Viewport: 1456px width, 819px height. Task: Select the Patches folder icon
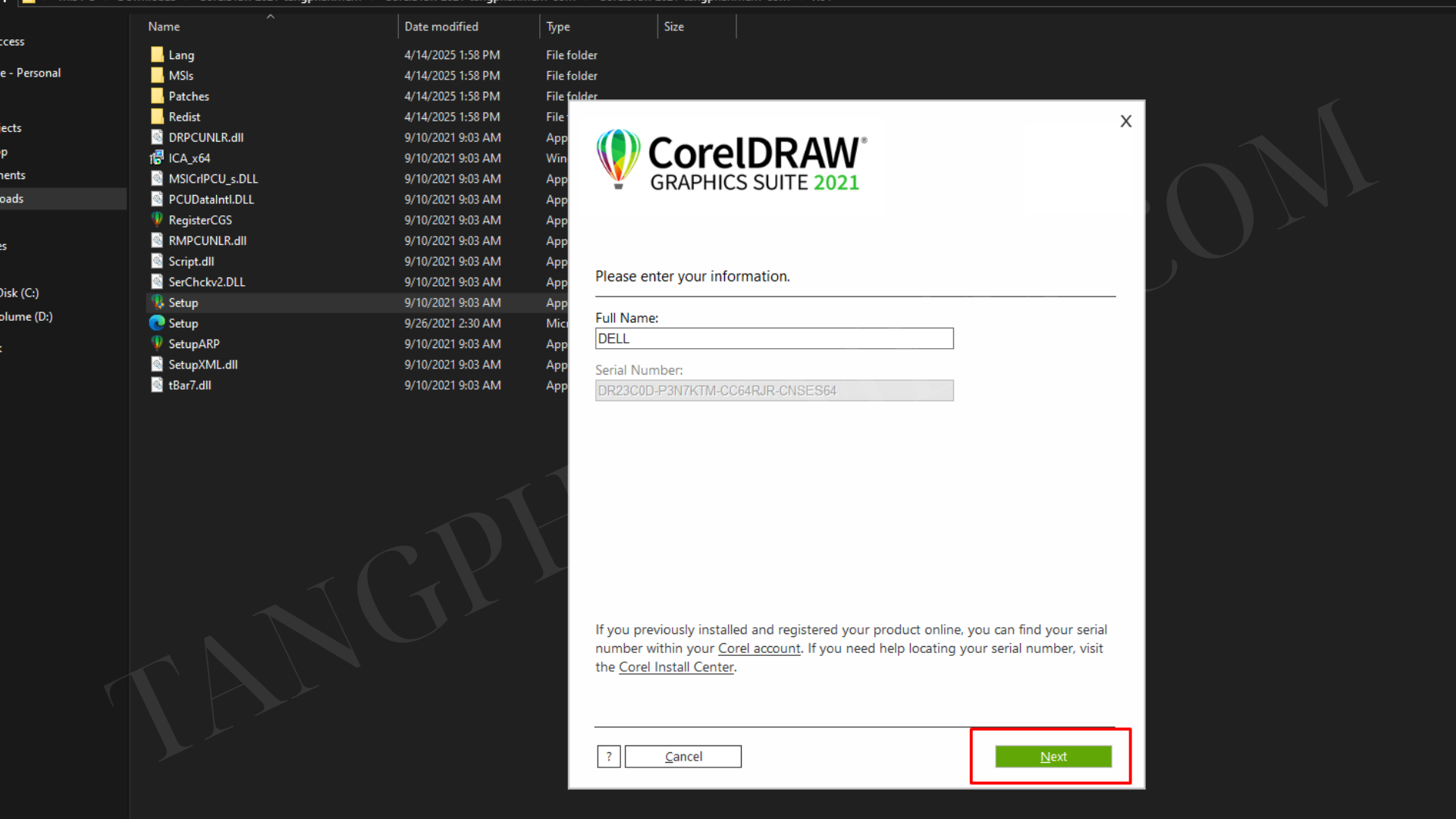[x=157, y=96]
